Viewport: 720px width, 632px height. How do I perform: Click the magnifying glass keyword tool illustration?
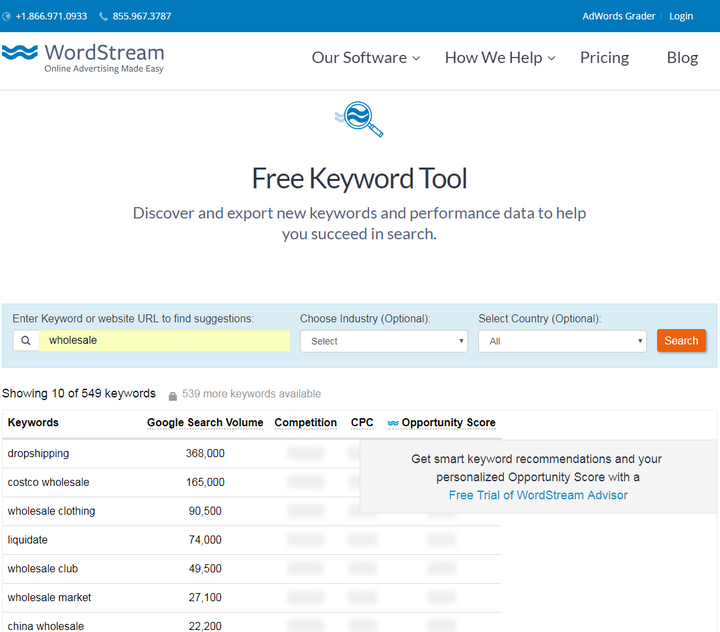[x=359, y=119]
